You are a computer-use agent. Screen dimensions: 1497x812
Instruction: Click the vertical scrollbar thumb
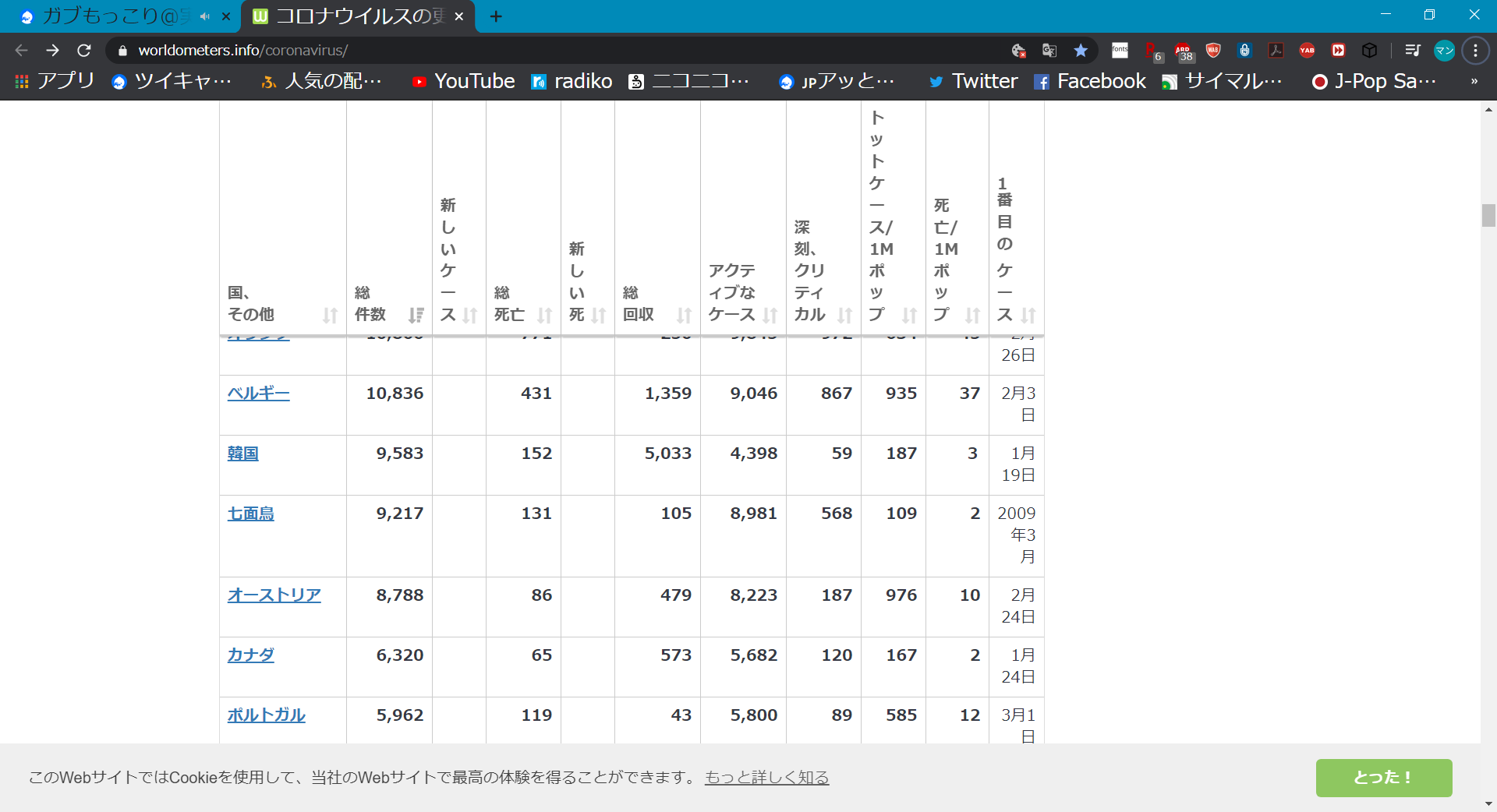coord(1488,215)
